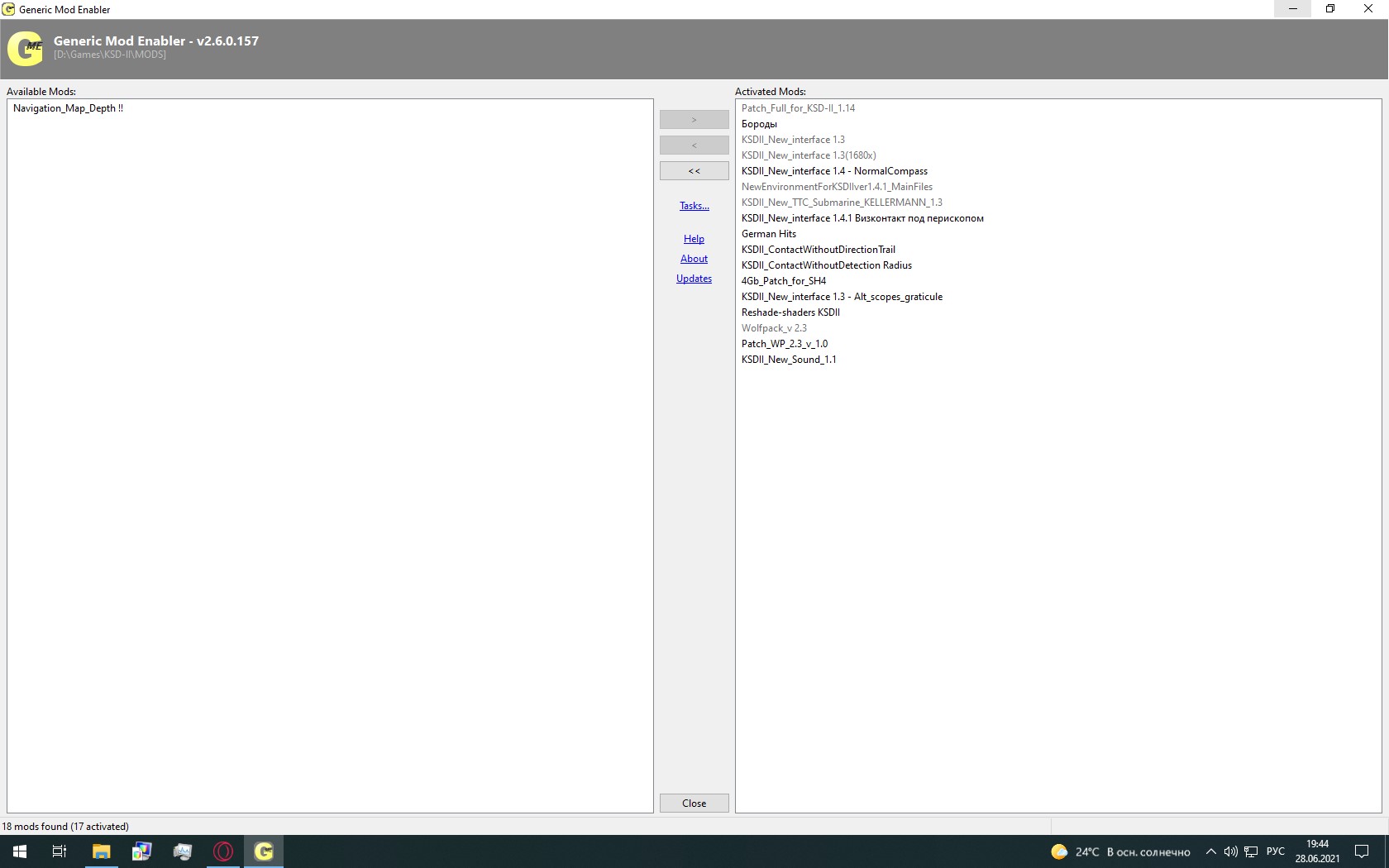Click the Generic Mod Enabler logo icon

pos(25,49)
